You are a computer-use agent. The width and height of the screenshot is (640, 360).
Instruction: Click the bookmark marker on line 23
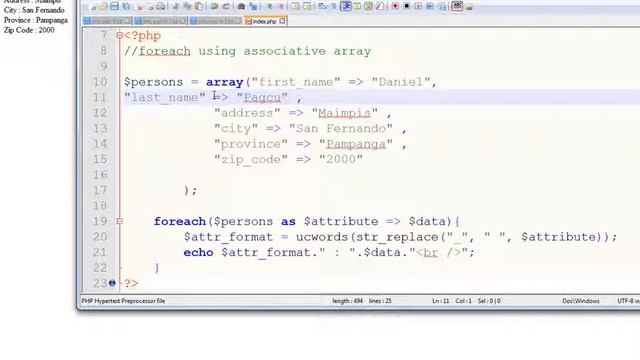112,283
